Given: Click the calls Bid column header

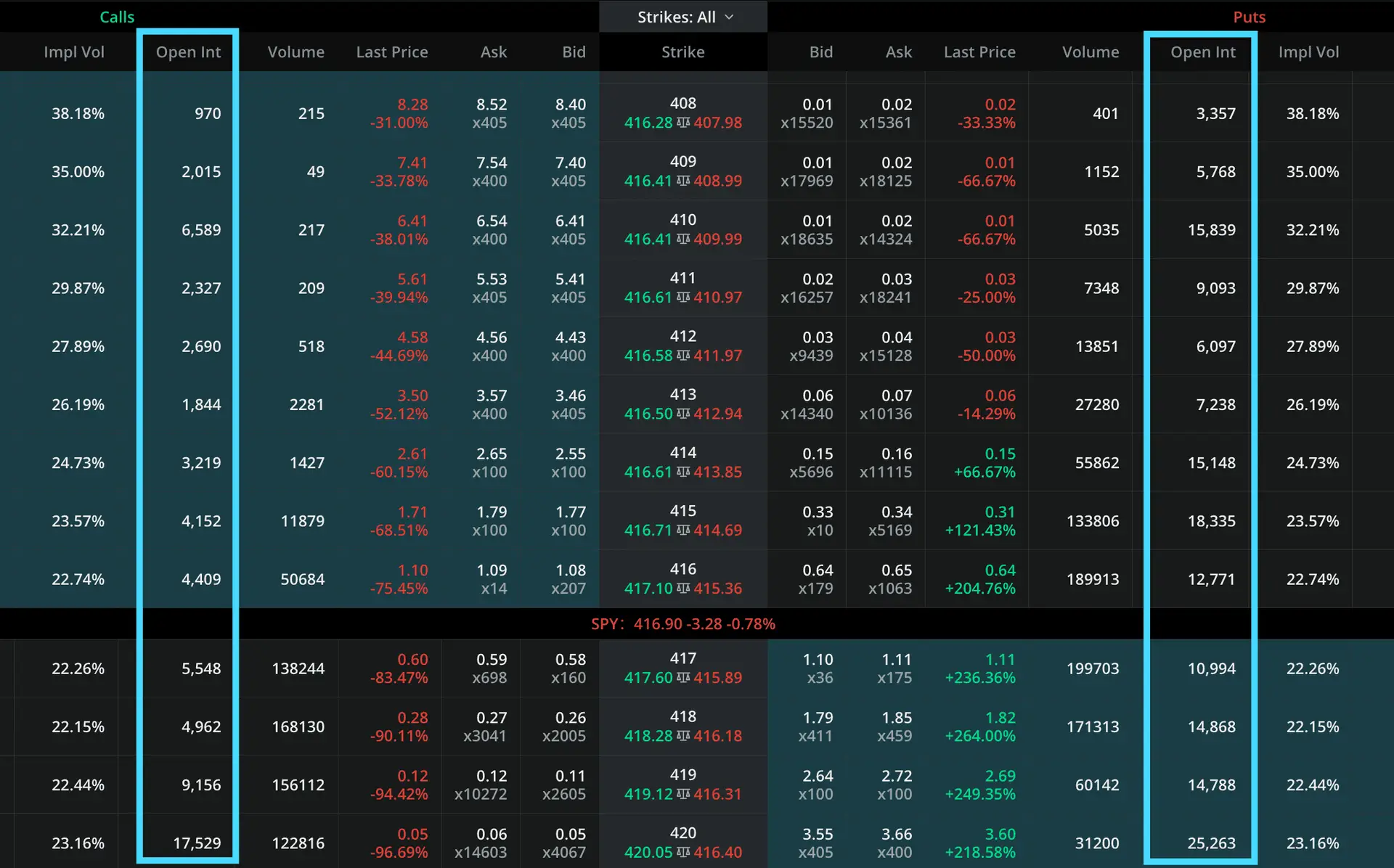Looking at the screenshot, I should click(x=574, y=52).
